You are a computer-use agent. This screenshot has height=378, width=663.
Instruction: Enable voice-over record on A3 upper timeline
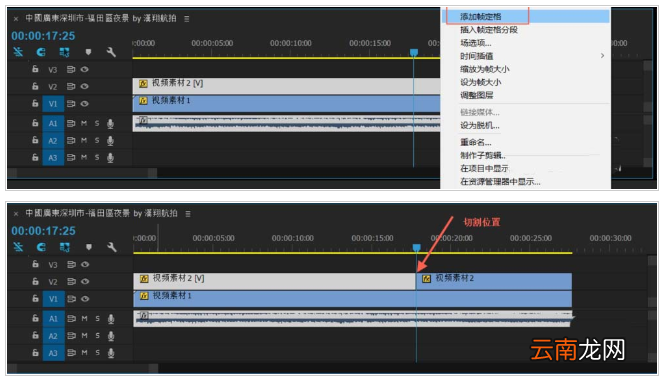pyautogui.click(x=110, y=158)
